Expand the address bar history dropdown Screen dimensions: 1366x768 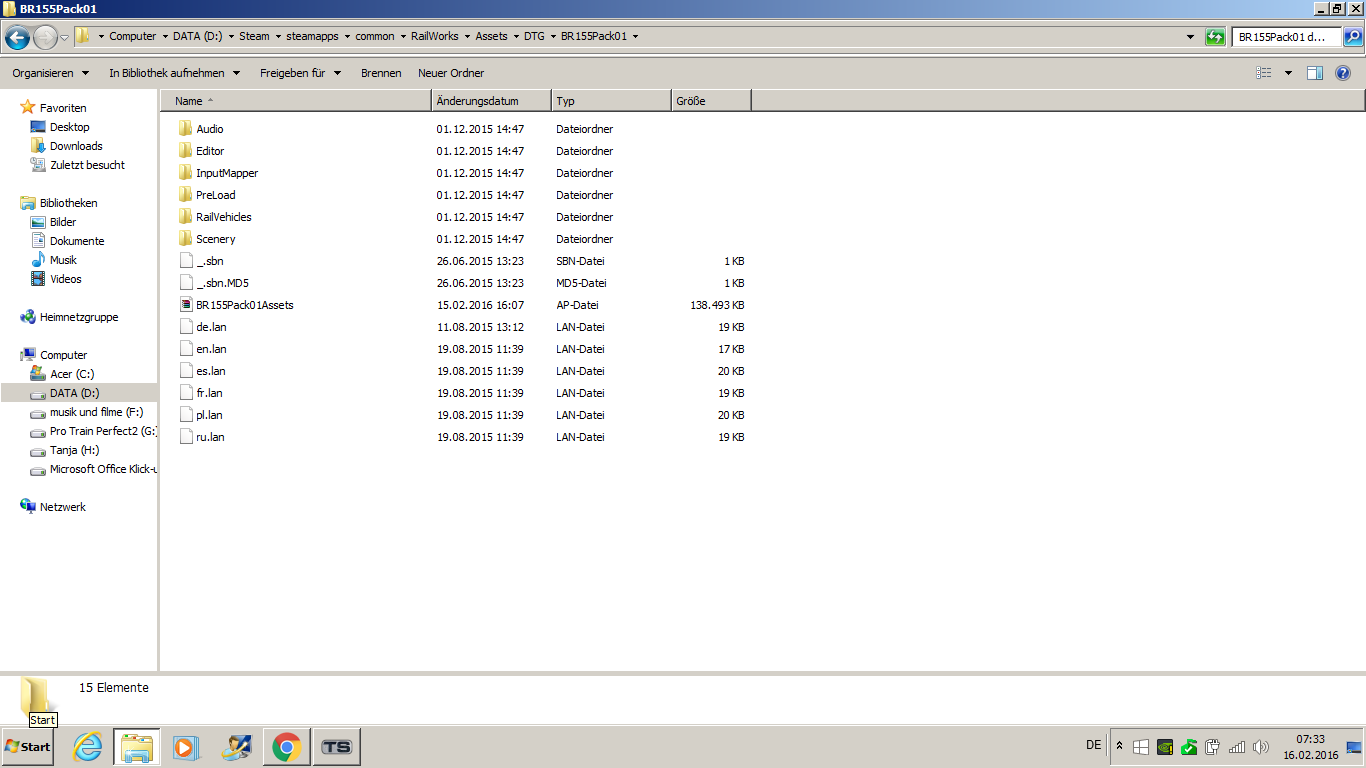(1190, 37)
